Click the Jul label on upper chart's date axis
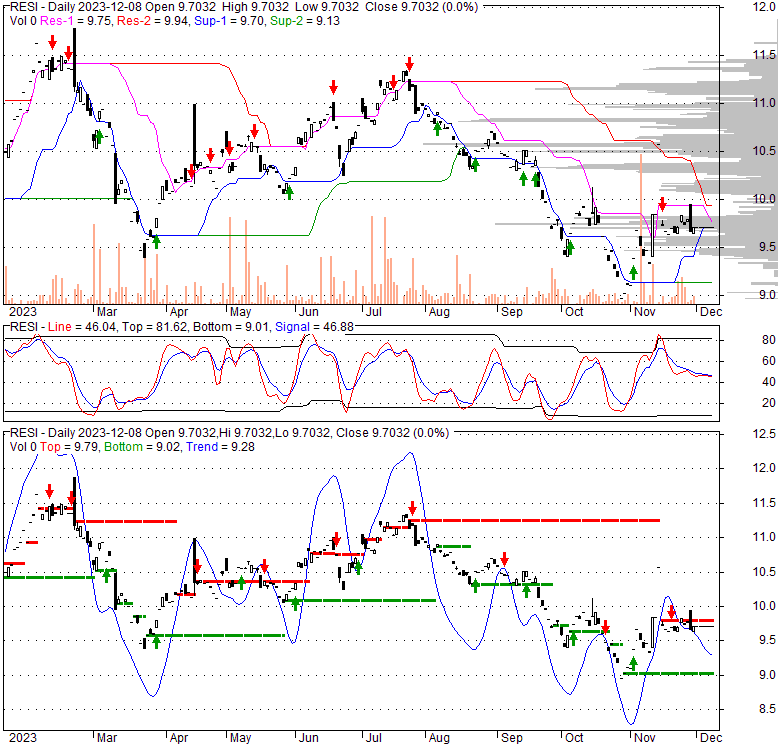Image resolution: width=780 pixels, height=745 pixels. coord(374,312)
